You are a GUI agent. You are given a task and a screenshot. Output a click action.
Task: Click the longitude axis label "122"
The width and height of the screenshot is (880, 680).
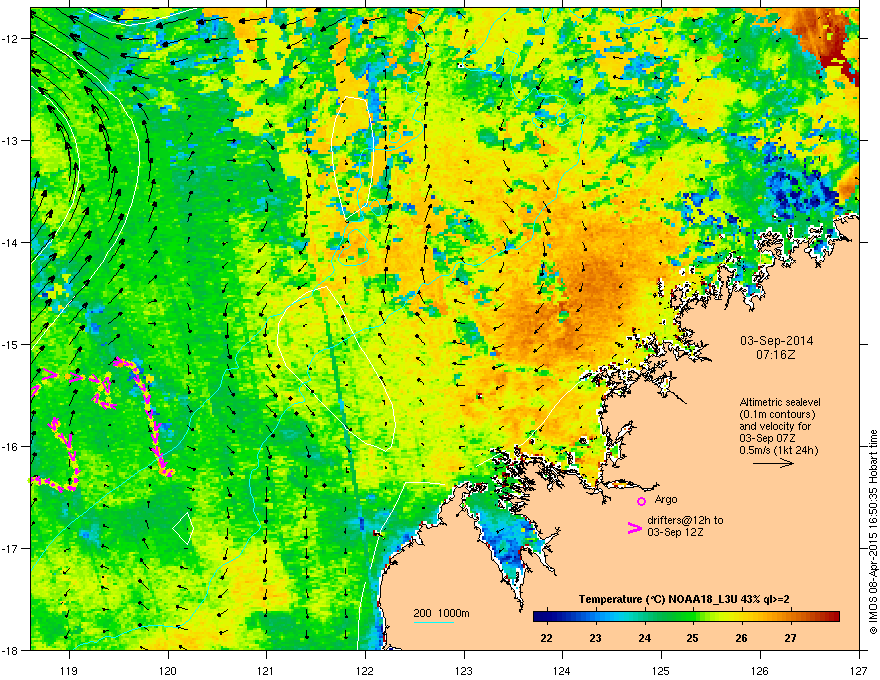point(365,670)
